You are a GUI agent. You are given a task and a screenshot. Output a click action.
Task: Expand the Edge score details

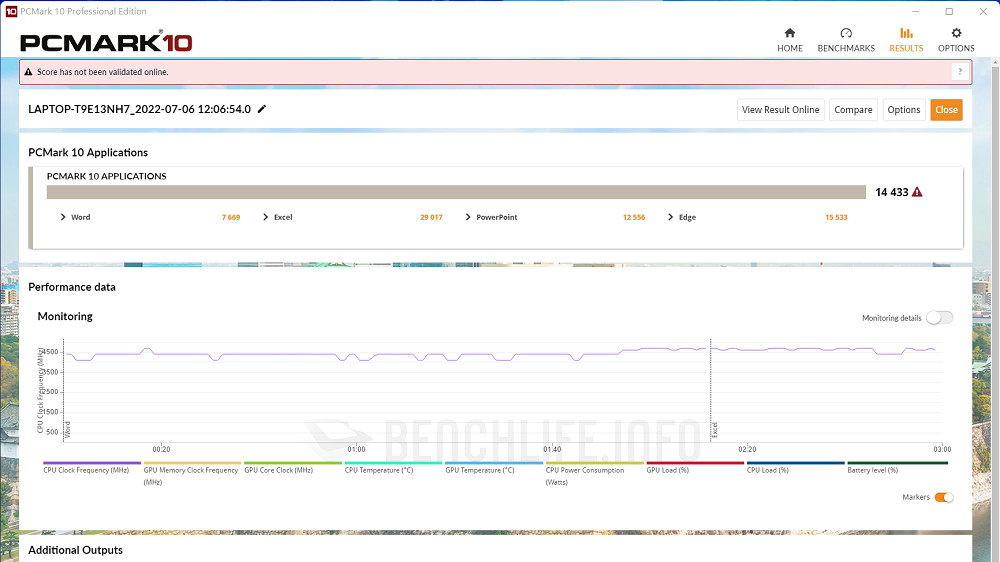tap(670, 217)
